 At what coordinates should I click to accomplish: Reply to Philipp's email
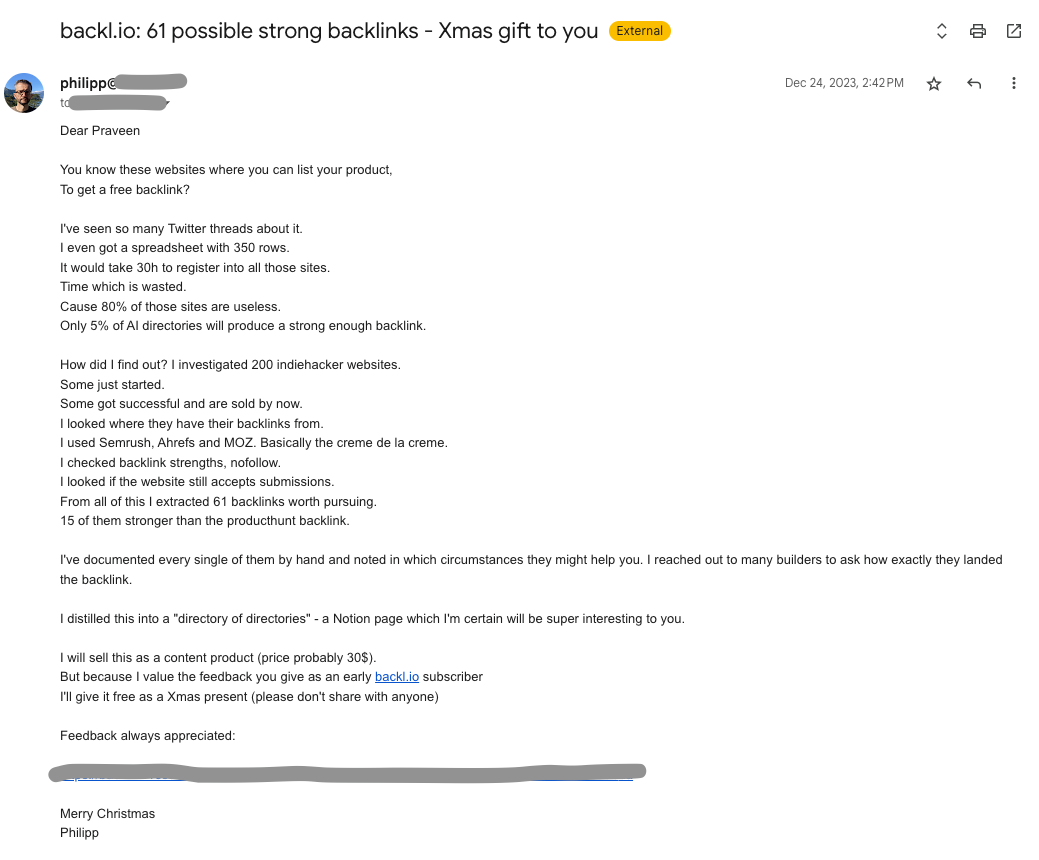click(x=974, y=84)
